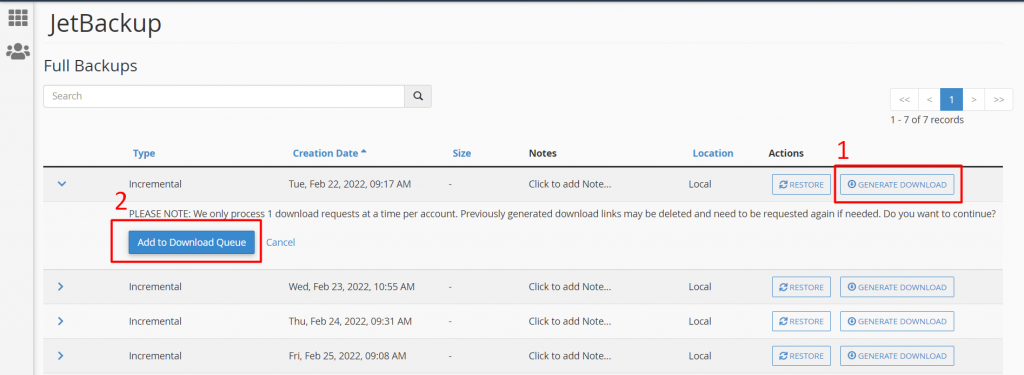Select the 'Fri, Feb 25, 2022, 09:08 AM' date
This screenshot has width=1024, height=375.
(347, 355)
